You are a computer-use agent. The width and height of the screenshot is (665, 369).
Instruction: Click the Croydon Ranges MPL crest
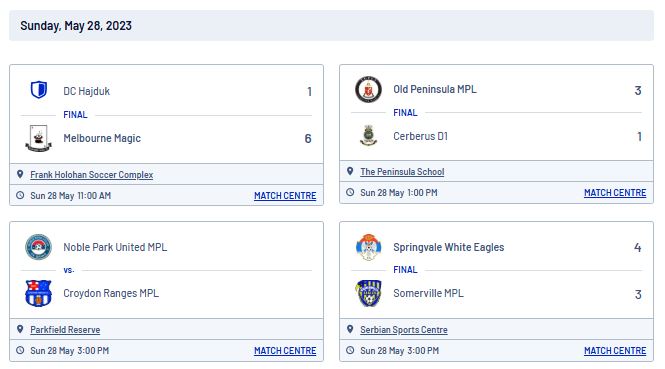(39, 293)
